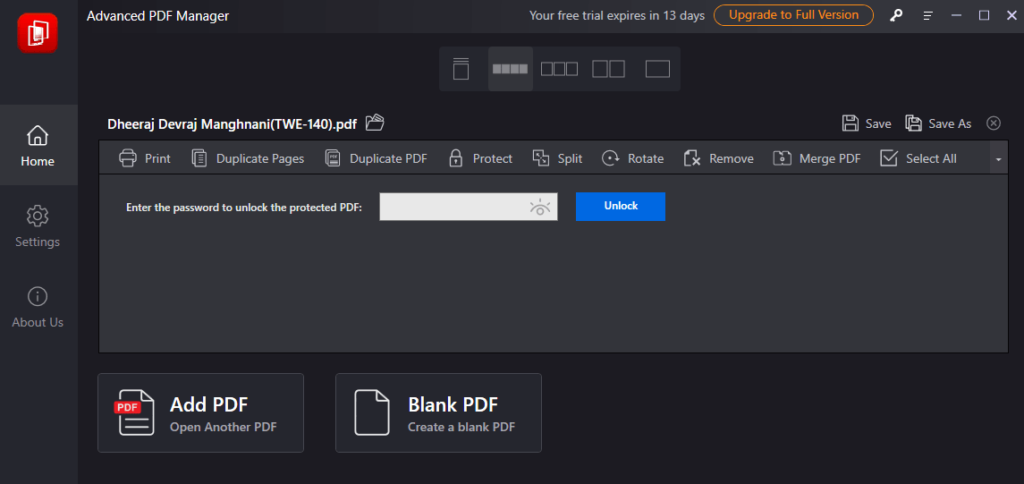
Task: Click the PDF file name text
Action: click(x=232, y=123)
